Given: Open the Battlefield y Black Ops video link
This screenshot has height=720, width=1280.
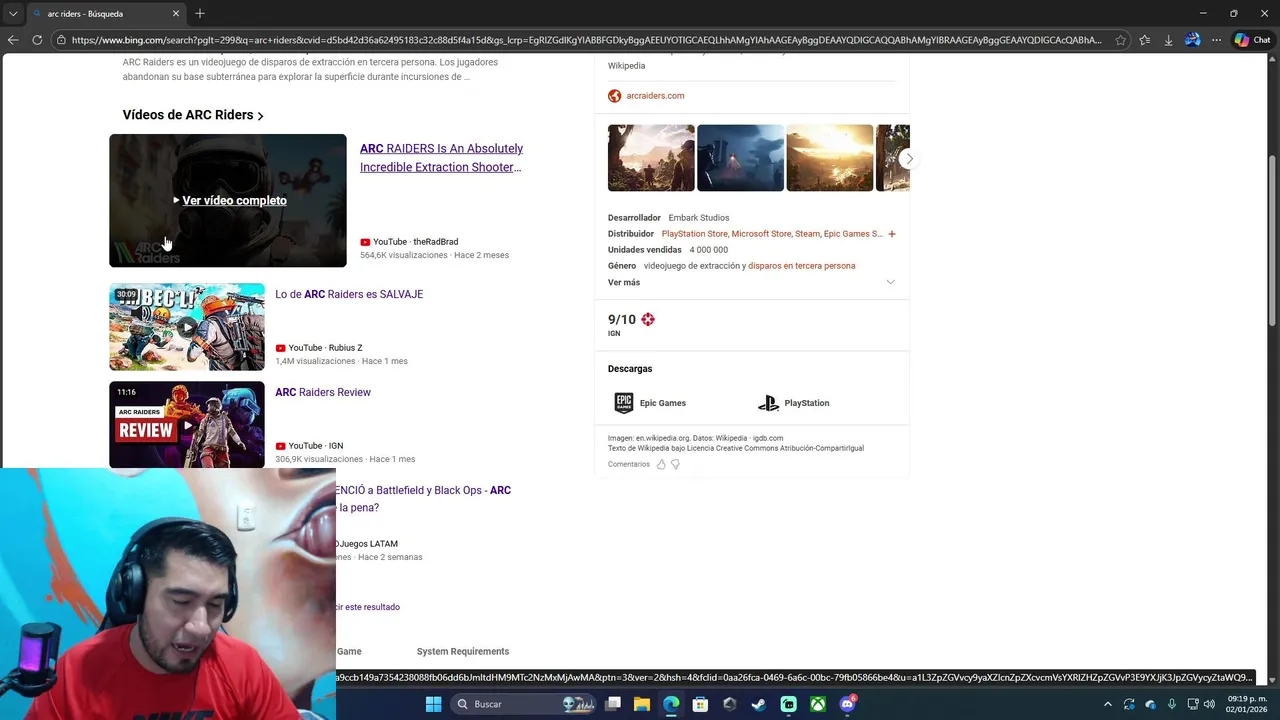Looking at the screenshot, I should tap(424, 499).
